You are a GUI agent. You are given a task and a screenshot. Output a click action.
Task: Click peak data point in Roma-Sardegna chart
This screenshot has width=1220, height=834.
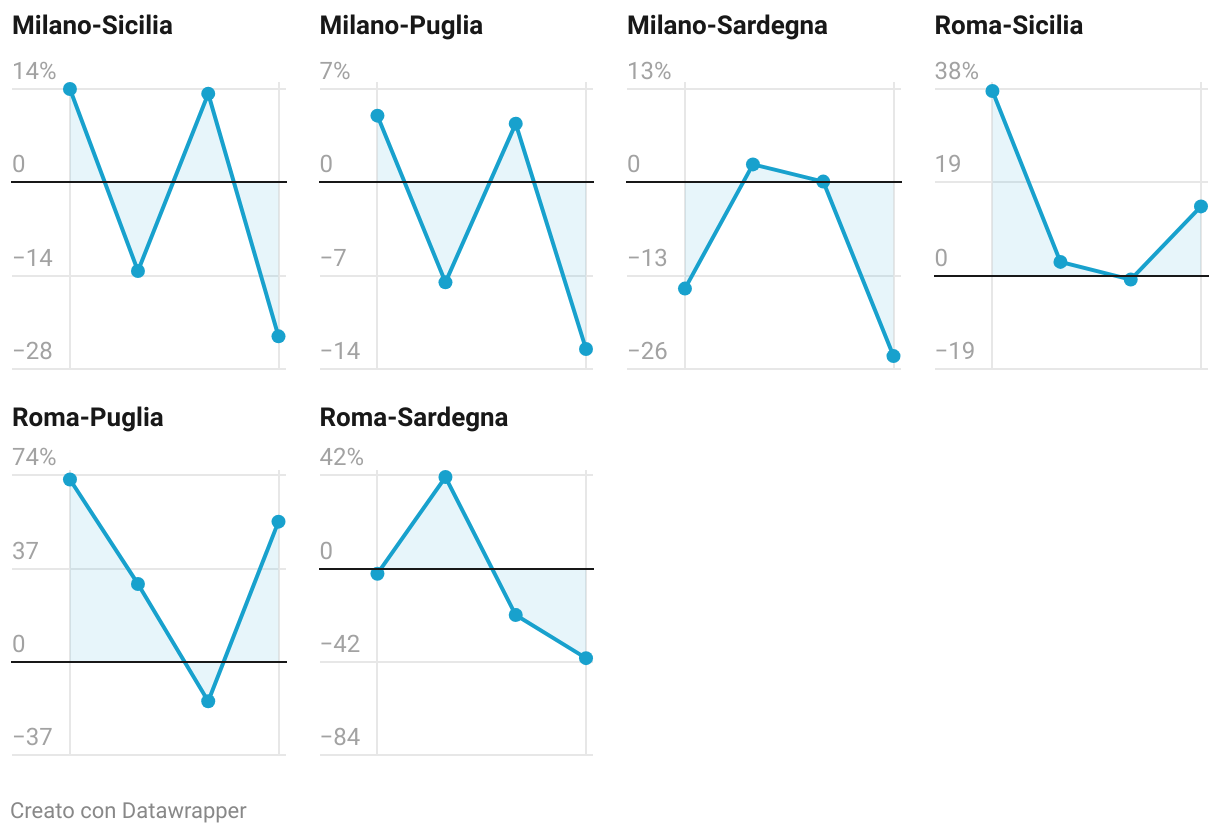pyautogui.click(x=446, y=477)
